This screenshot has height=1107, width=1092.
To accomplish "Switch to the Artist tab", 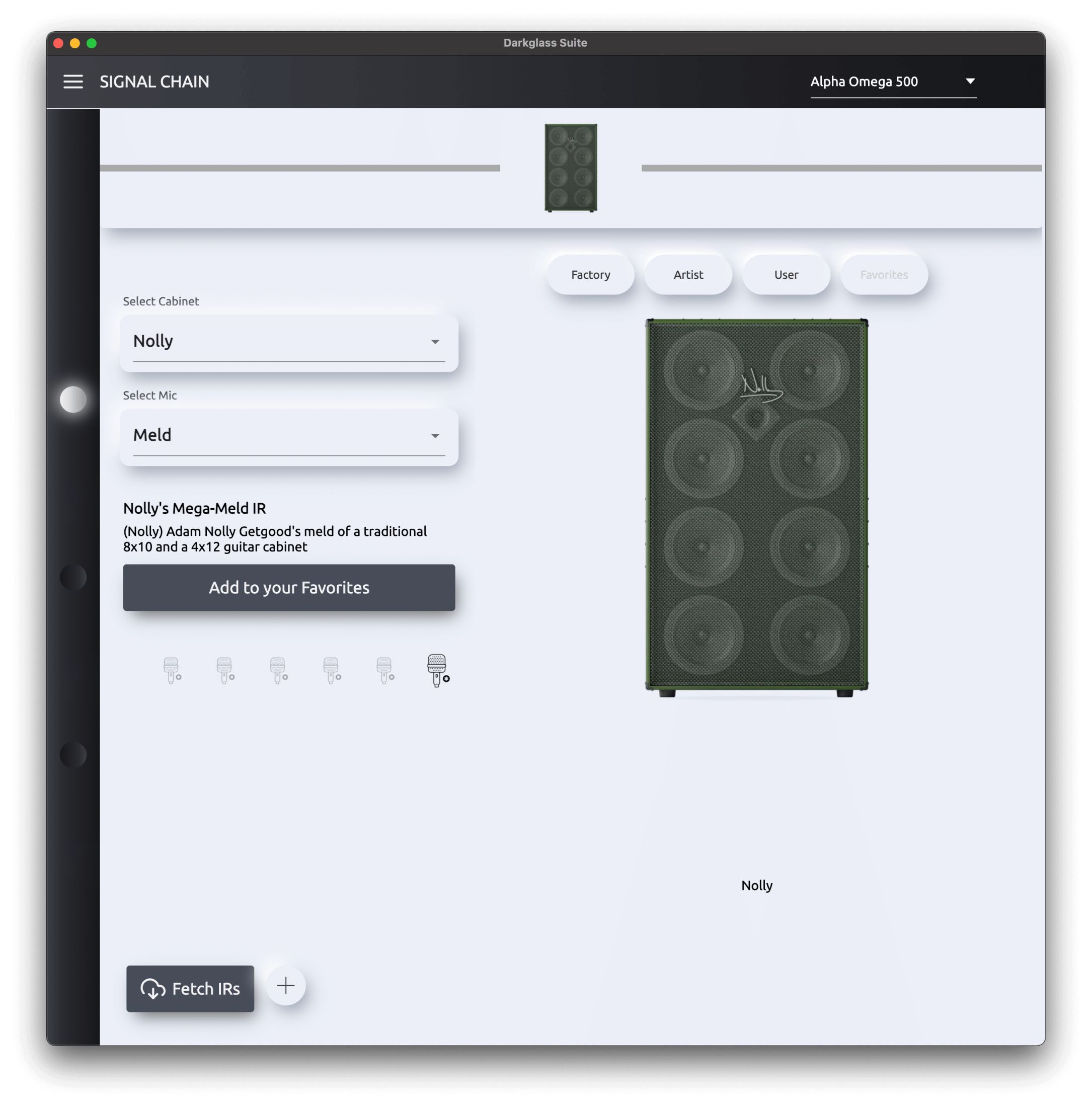I will click(x=688, y=274).
